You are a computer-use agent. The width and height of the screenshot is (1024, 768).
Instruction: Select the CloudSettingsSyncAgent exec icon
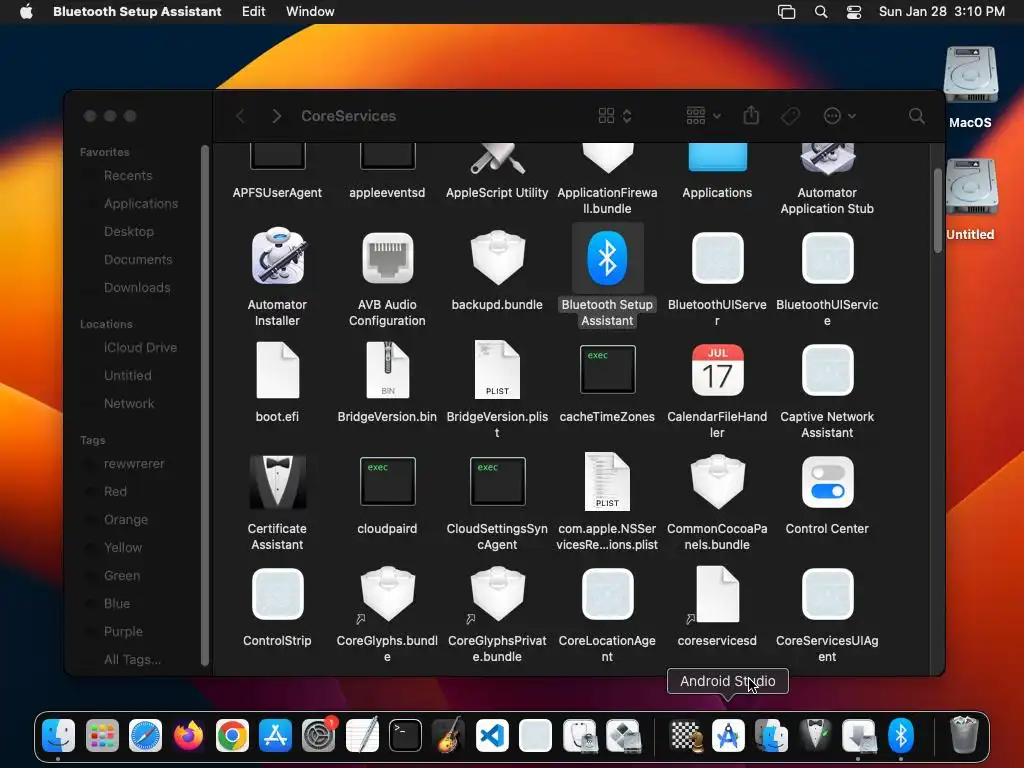point(498,482)
